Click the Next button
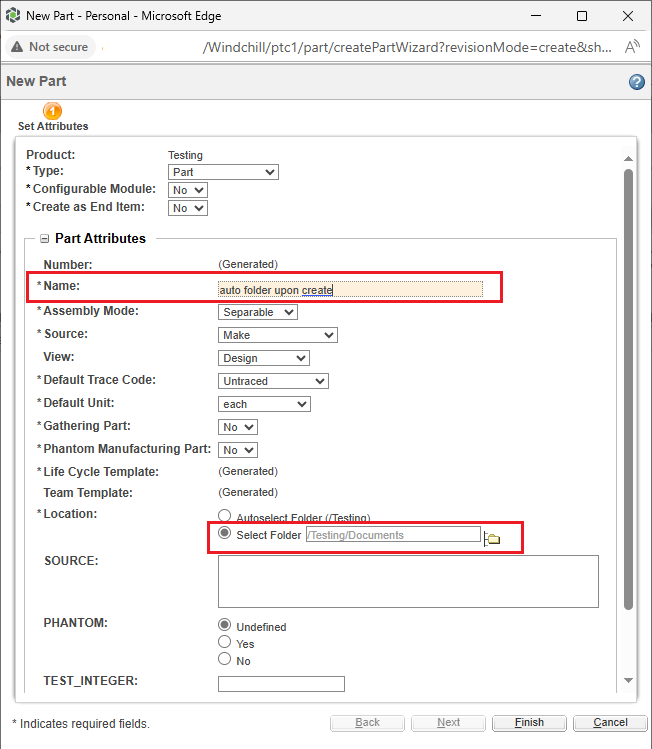Image resolution: width=652 pixels, height=749 pixels. (449, 723)
